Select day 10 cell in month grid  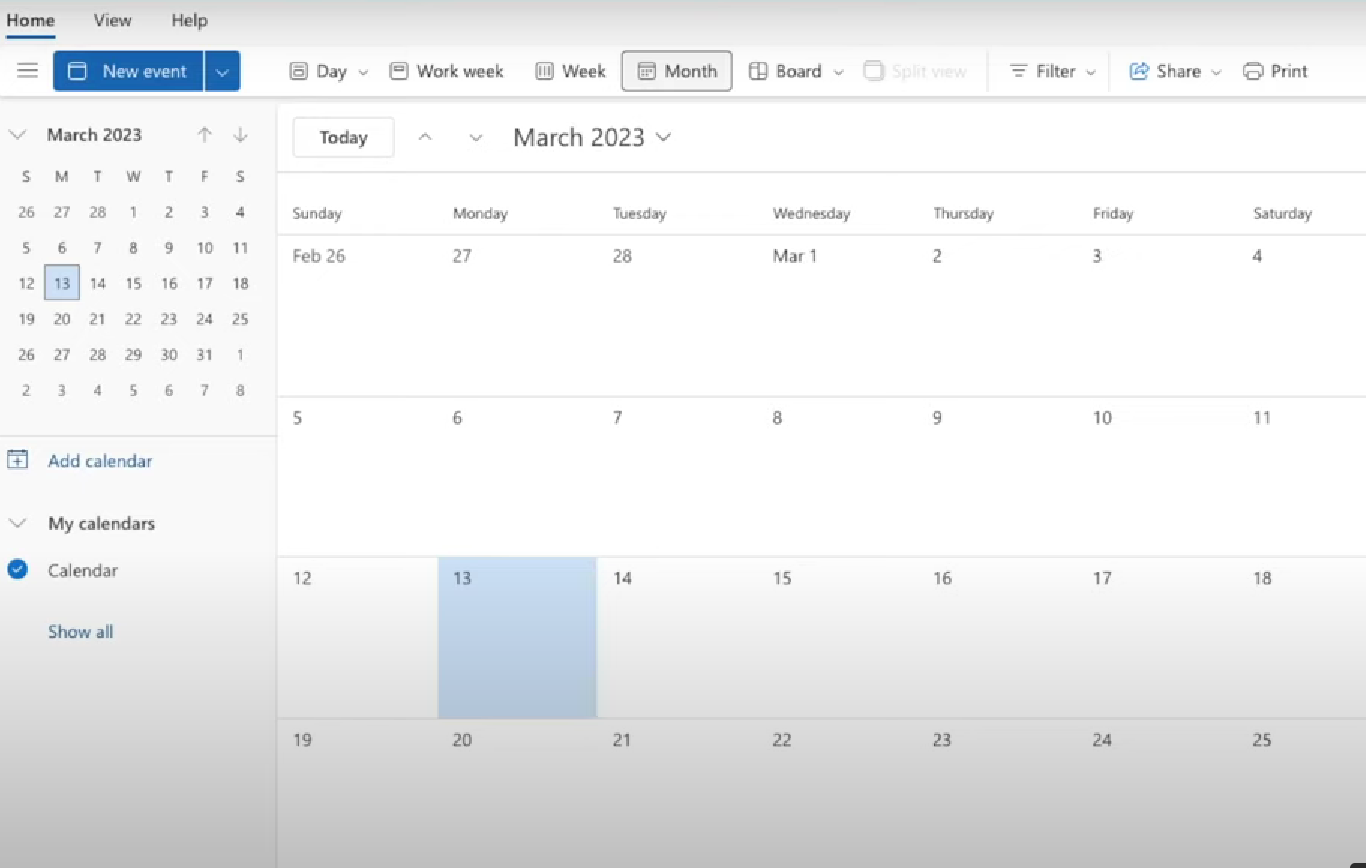tap(1158, 477)
